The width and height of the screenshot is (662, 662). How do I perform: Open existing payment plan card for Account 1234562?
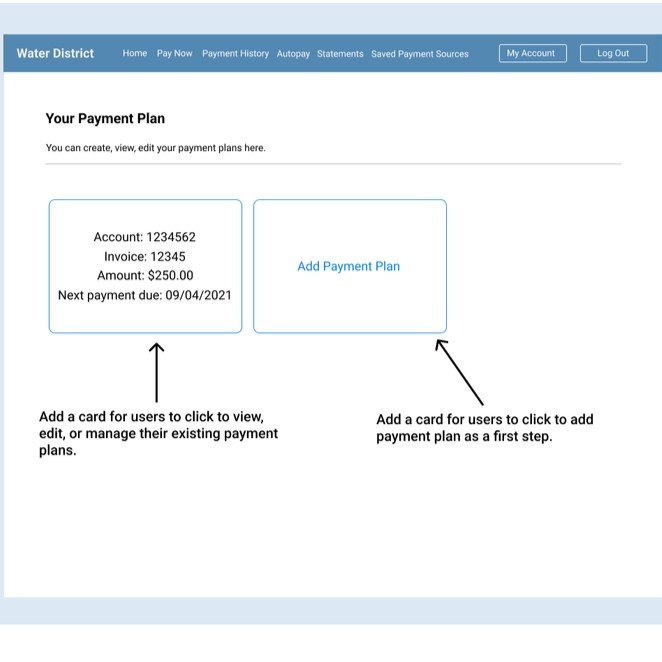pyautogui.click(x=145, y=266)
